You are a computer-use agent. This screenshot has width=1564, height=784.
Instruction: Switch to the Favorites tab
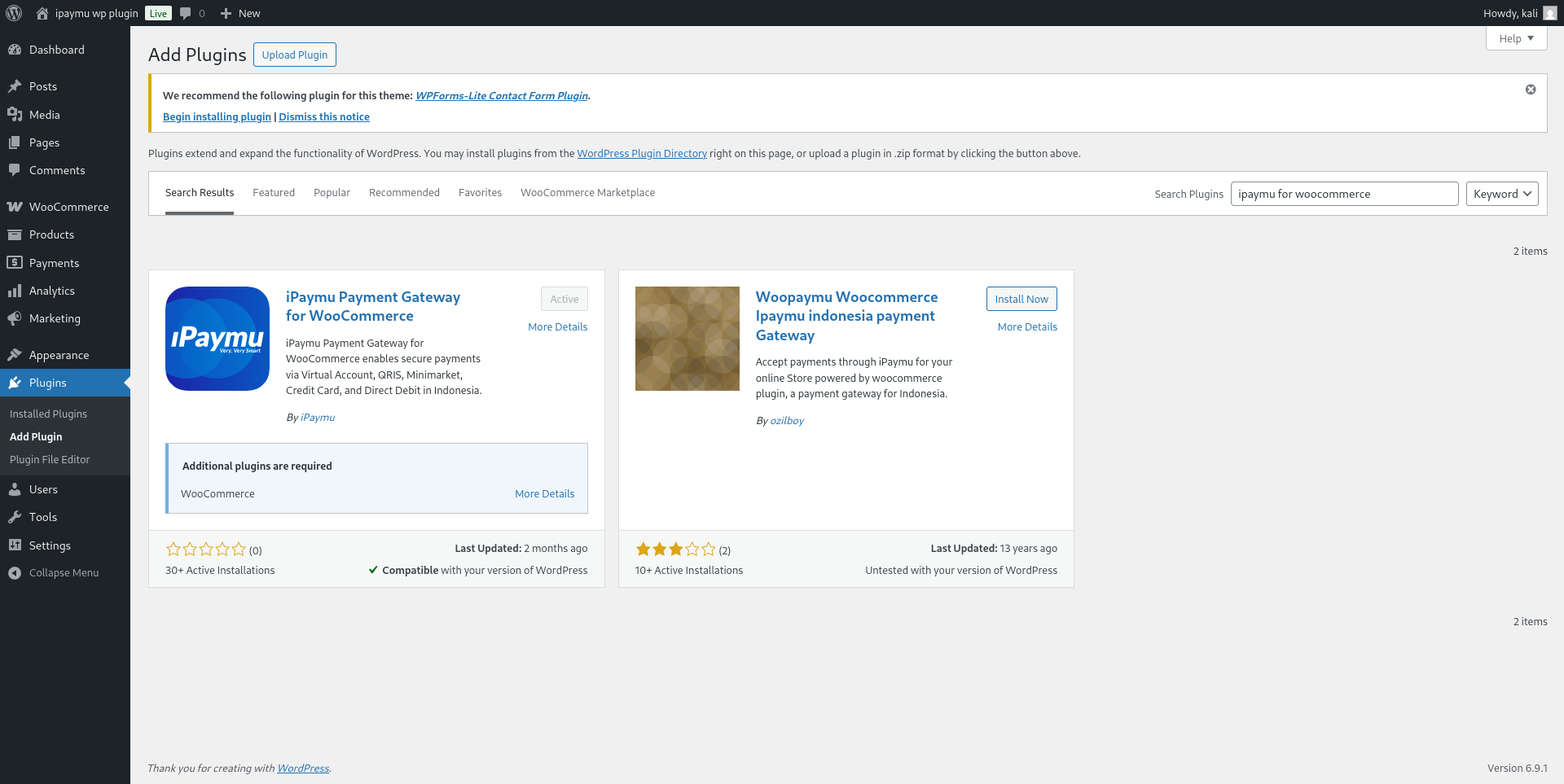click(x=480, y=193)
